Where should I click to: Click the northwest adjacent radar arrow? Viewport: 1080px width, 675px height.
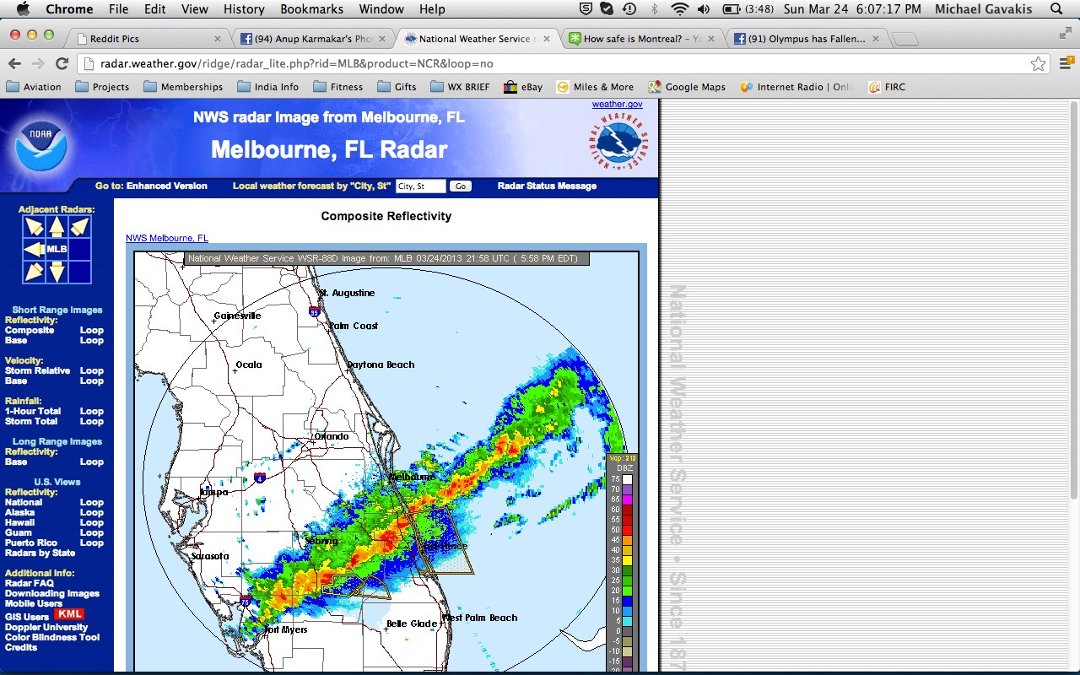coord(34,227)
